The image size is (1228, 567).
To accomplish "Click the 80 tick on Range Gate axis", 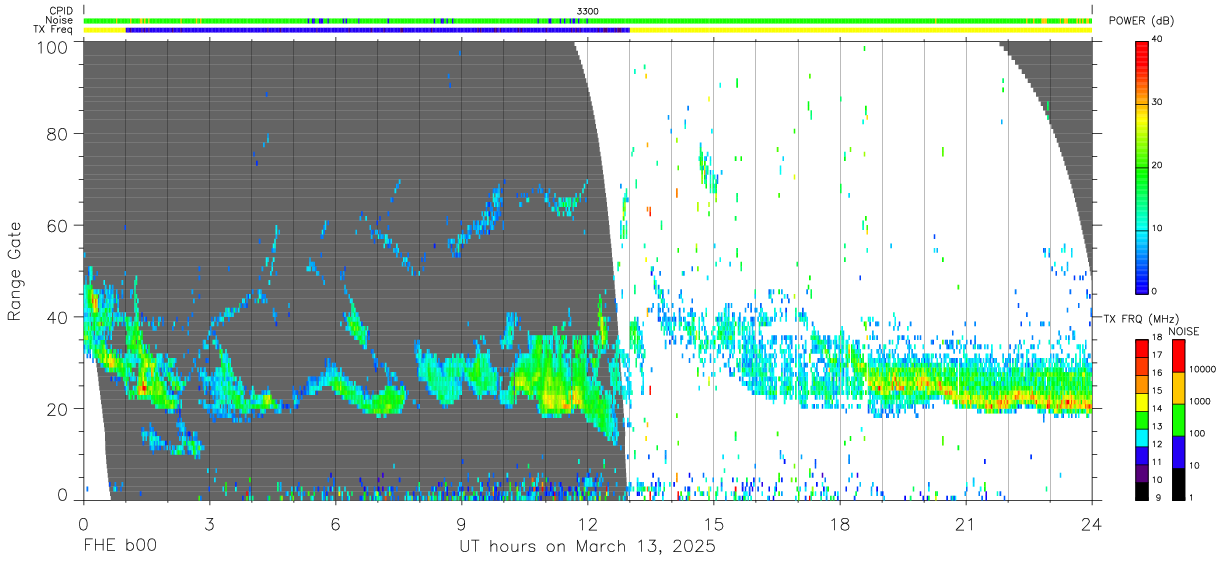I will pos(57,134).
